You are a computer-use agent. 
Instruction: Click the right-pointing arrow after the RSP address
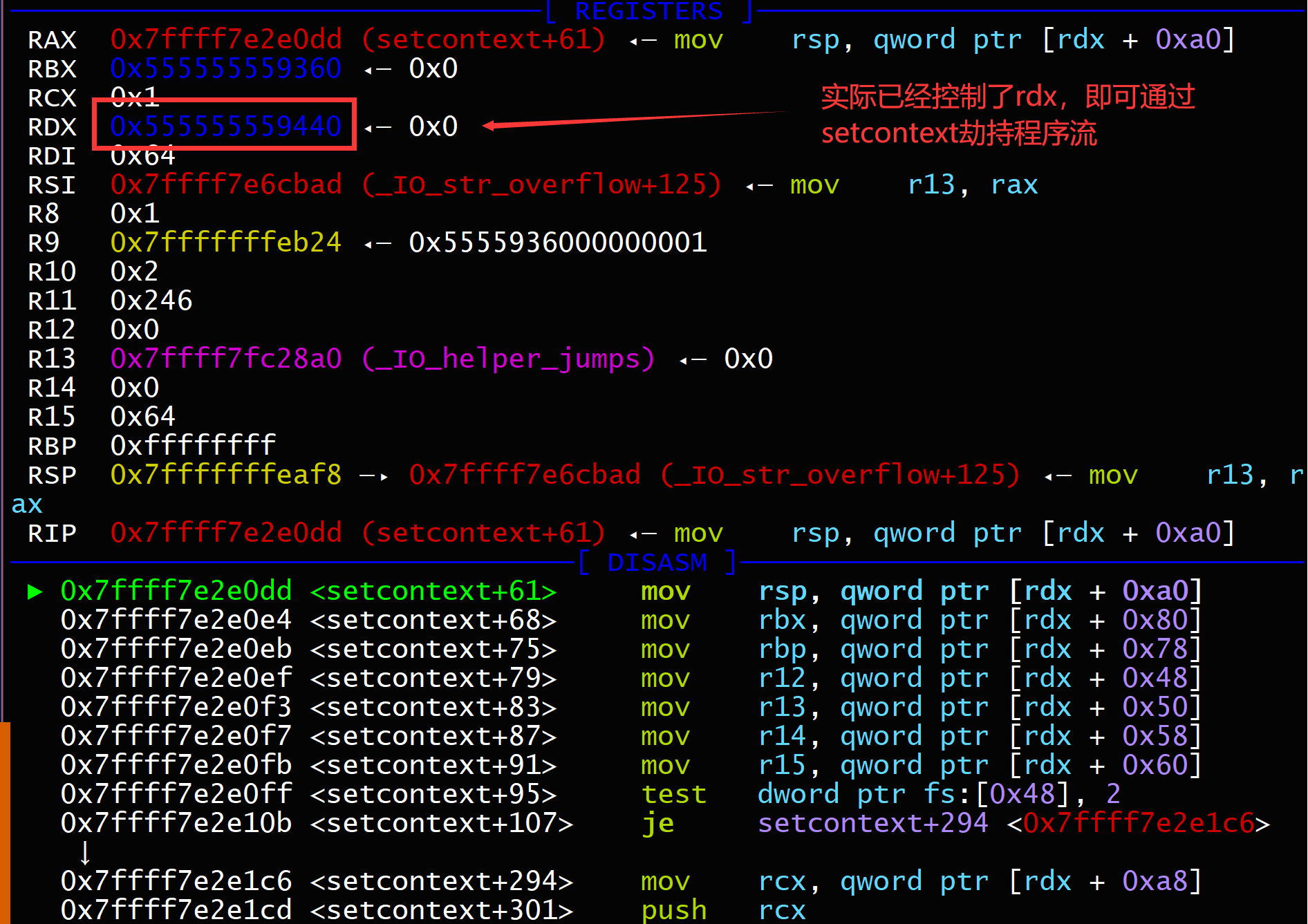[x=374, y=476]
